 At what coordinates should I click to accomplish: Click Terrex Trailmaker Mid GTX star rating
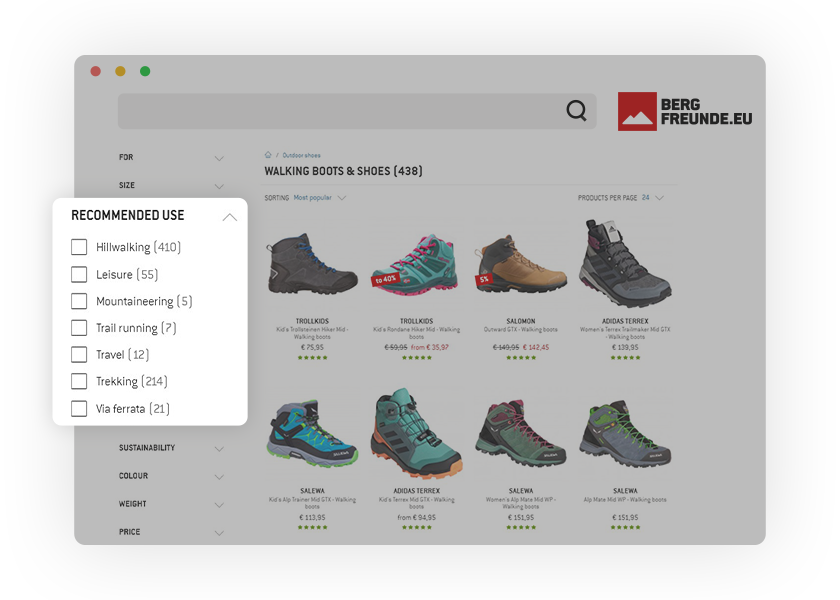625,357
